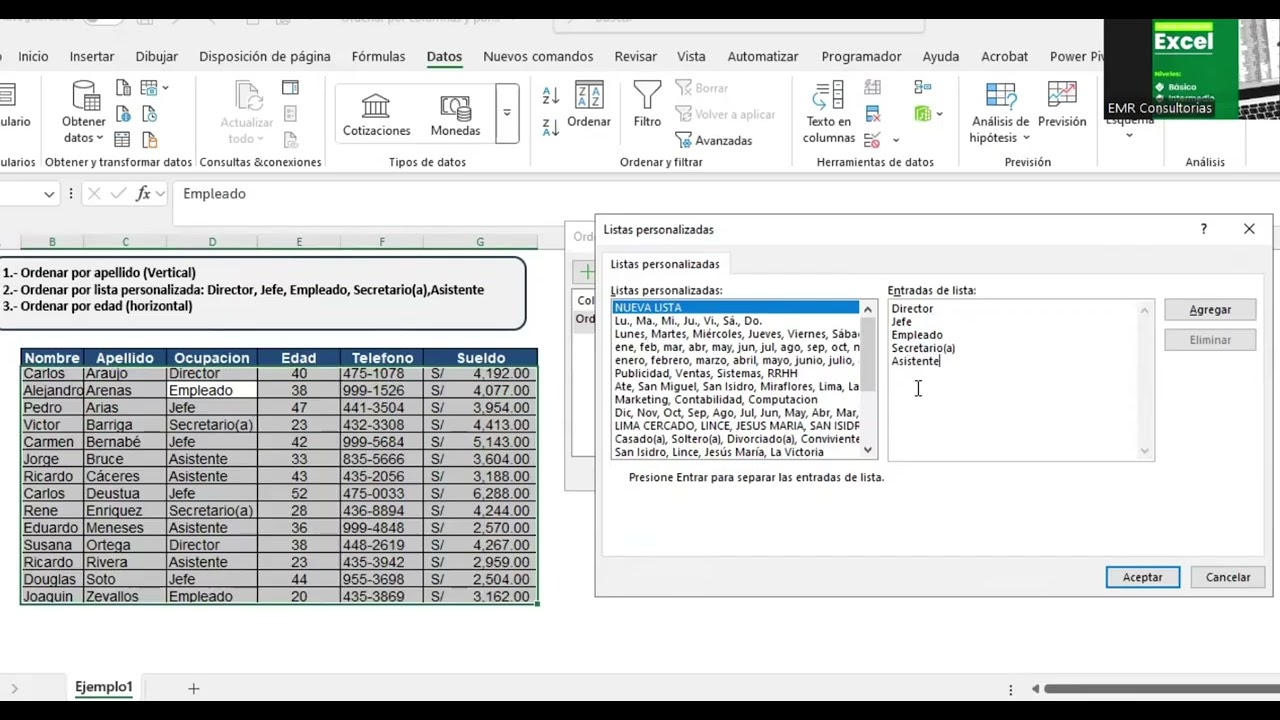1280x720 pixels.
Task: Open the Insertar ribbon tab
Action: click(92, 57)
